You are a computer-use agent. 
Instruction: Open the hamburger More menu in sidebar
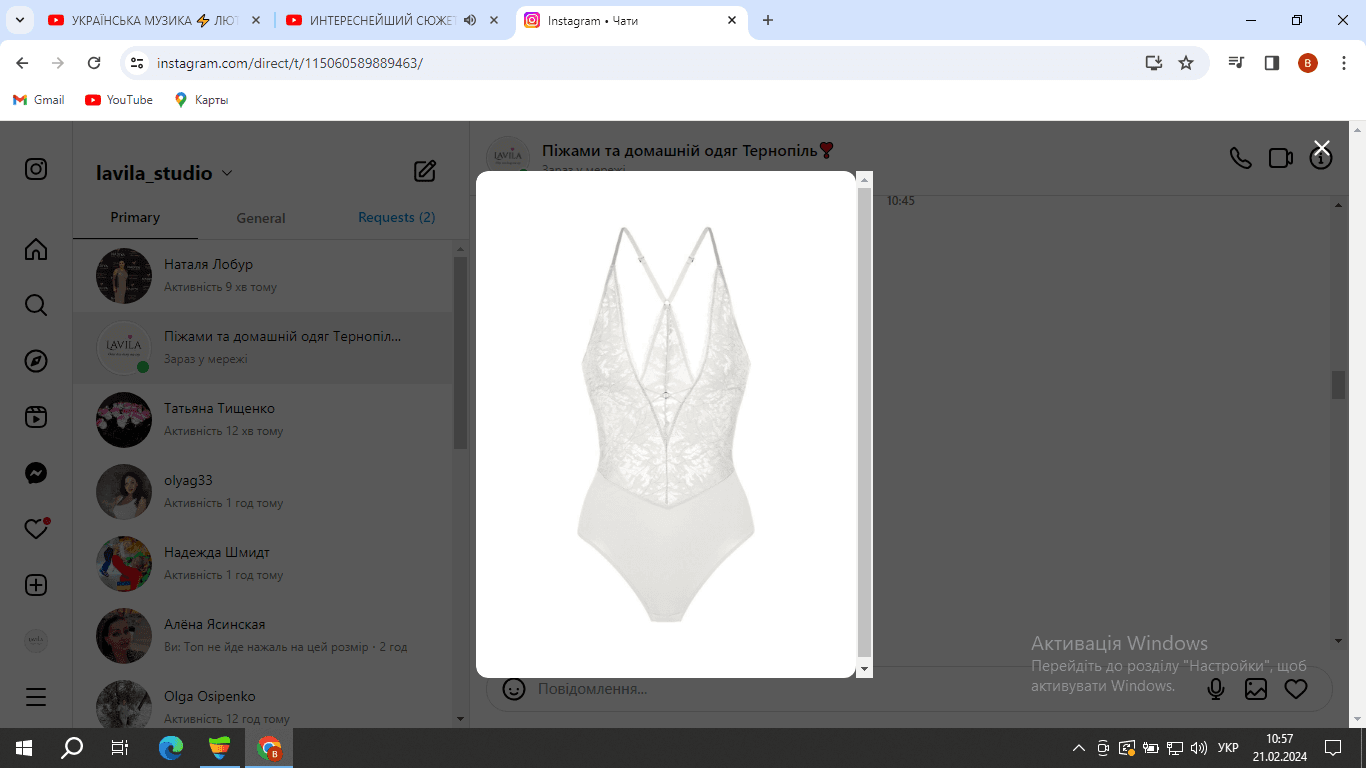point(36,697)
